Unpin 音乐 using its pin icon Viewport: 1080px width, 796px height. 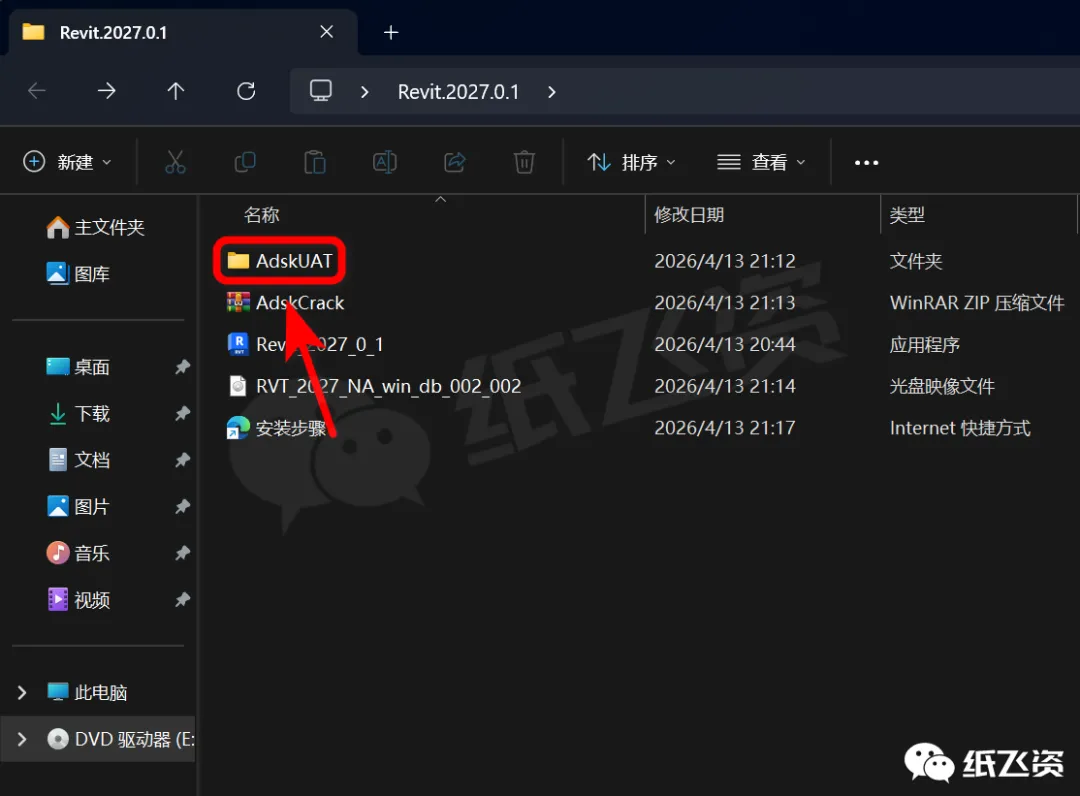click(x=182, y=553)
